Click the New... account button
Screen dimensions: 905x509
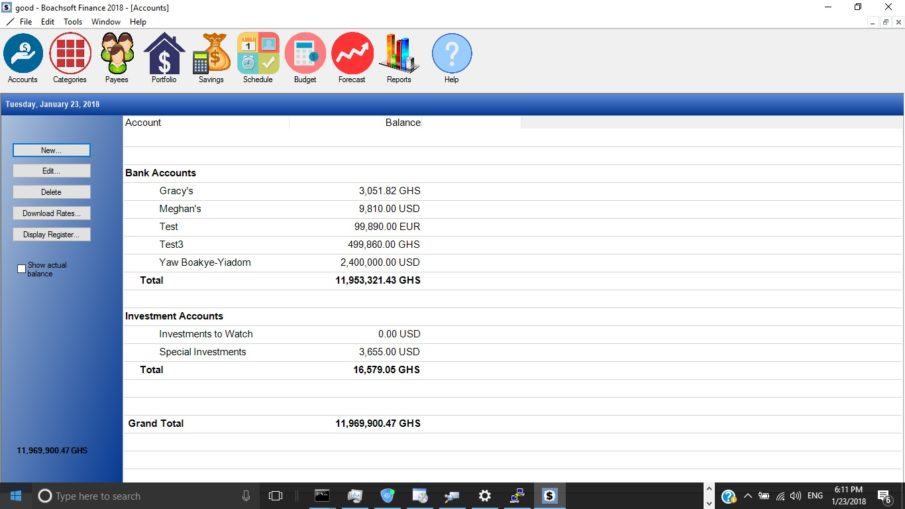(51, 150)
